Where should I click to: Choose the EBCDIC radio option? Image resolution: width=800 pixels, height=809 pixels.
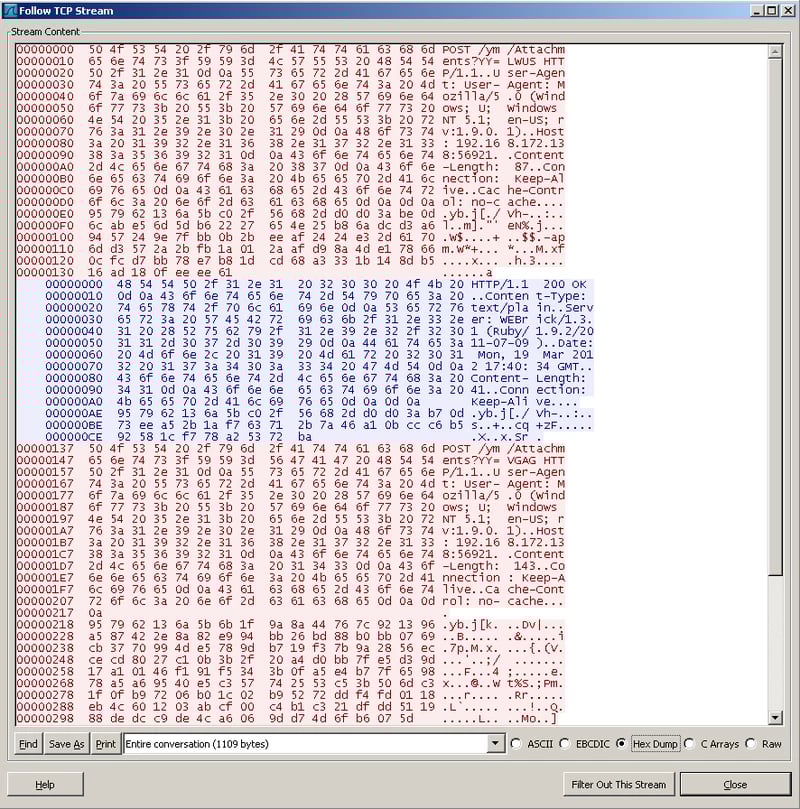[565, 744]
